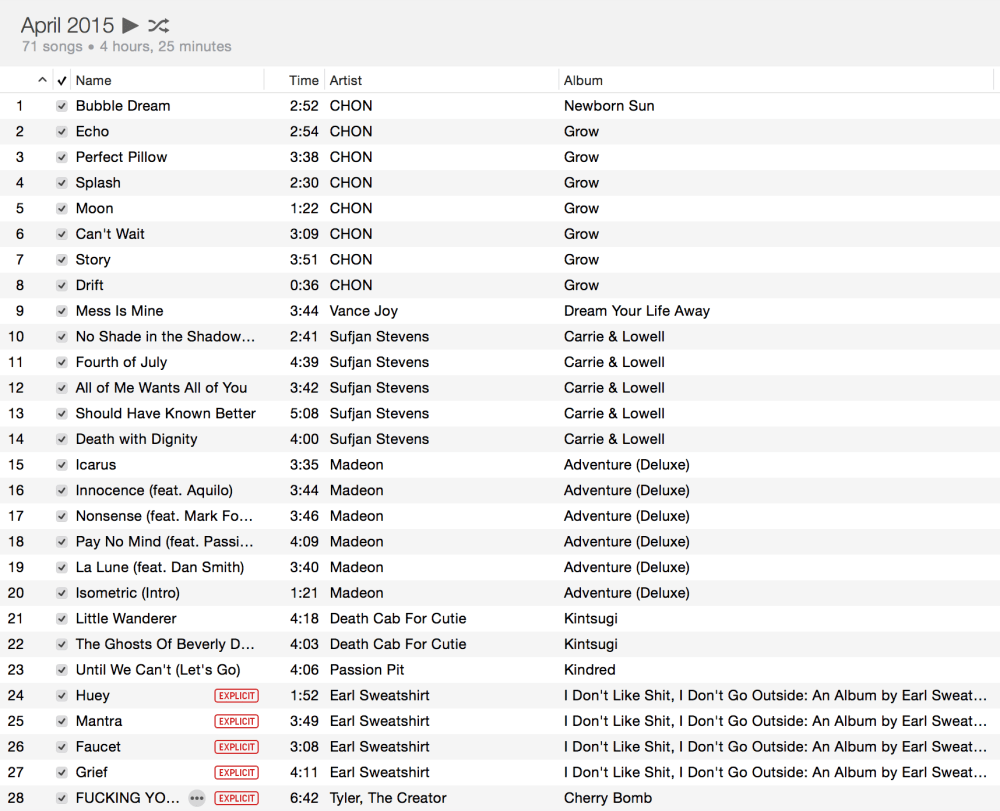This screenshot has width=1000, height=811.
Task: Sort songs by the Time column
Action: 304,81
